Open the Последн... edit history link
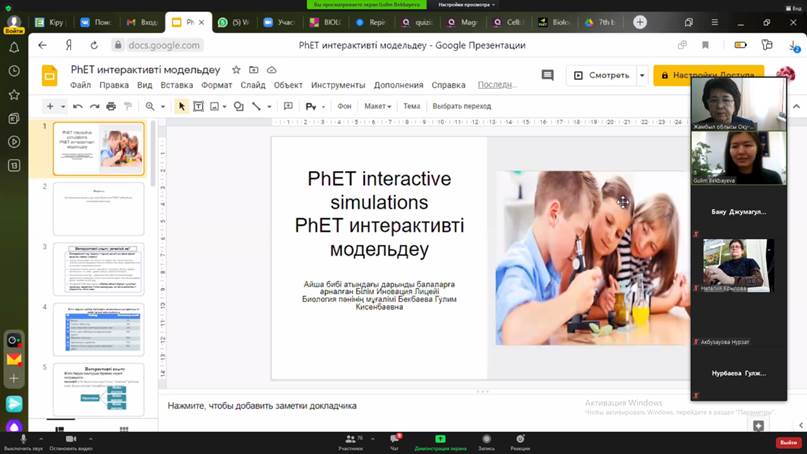The width and height of the screenshot is (807, 454). pos(497,85)
